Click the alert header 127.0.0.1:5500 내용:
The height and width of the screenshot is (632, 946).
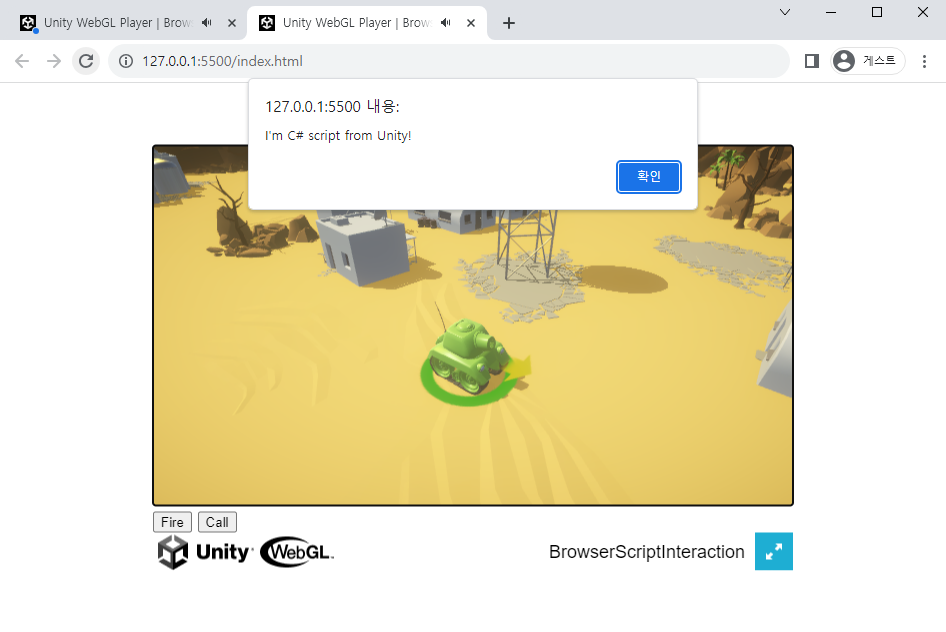(332, 107)
